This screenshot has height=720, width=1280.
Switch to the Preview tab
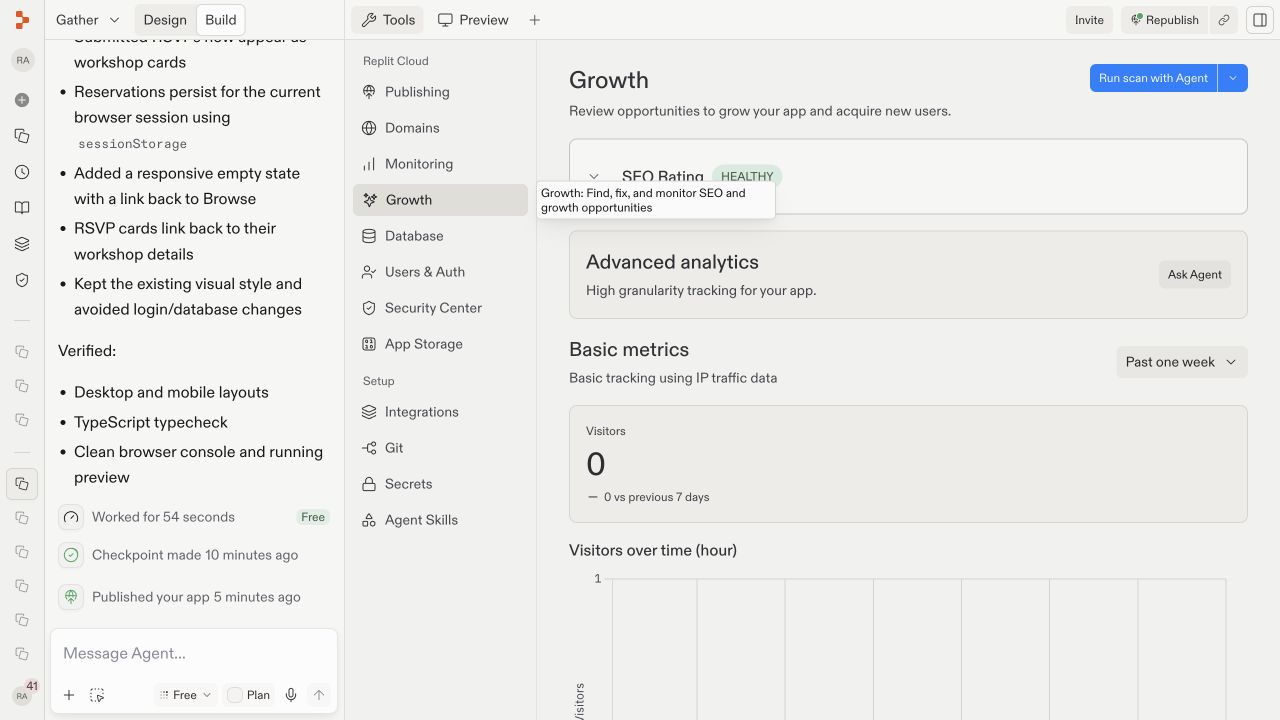[x=473, y=20]
